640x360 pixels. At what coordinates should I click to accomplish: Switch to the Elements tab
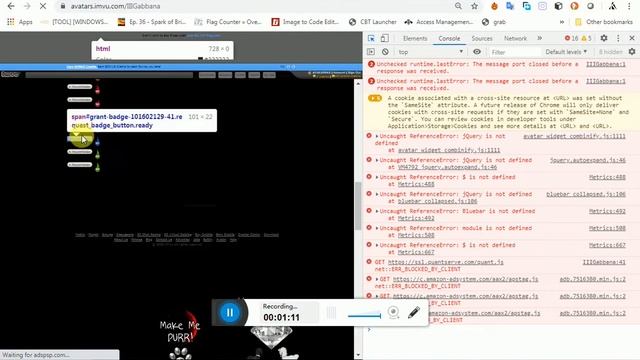point(415,38)
